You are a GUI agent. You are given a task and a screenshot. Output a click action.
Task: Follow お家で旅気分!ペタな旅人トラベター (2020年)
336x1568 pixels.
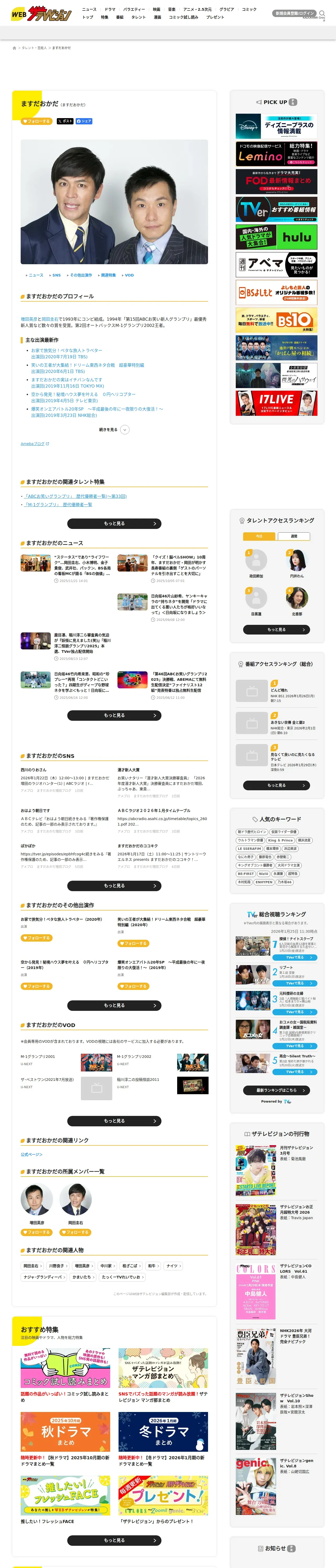(x=37, y=938)
